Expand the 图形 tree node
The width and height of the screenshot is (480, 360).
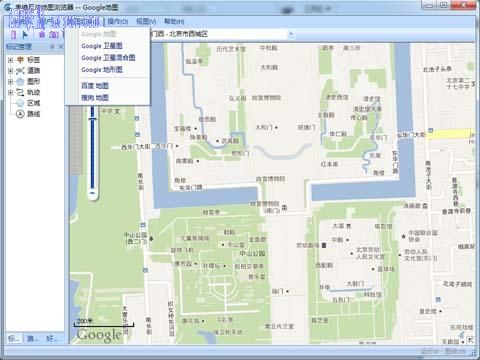[x=10, y=81]
